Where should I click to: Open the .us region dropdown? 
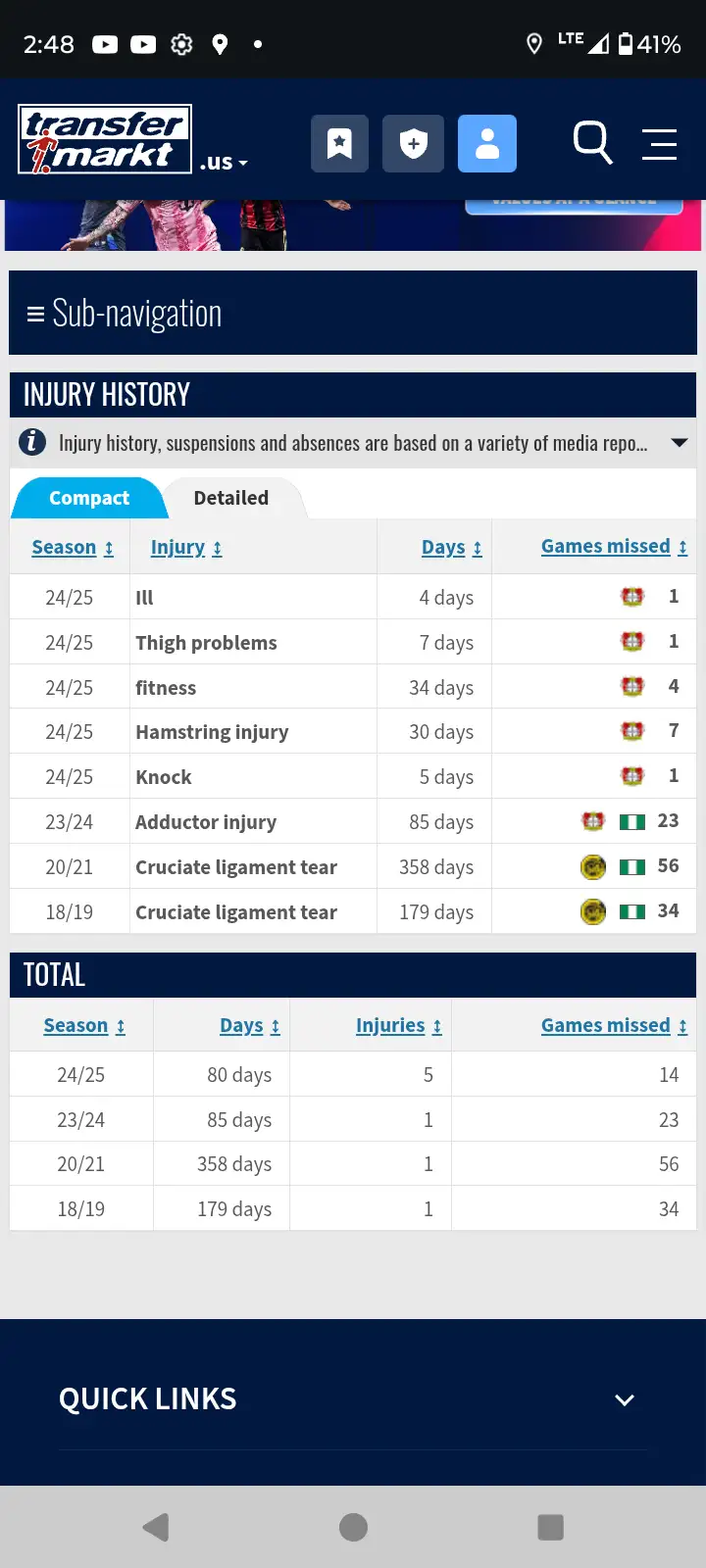point(225,163)
